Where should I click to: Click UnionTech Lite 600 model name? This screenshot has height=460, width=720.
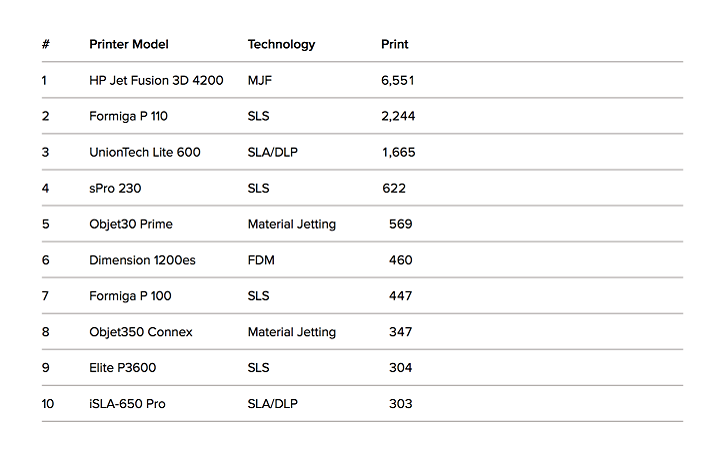coord(145,152)
